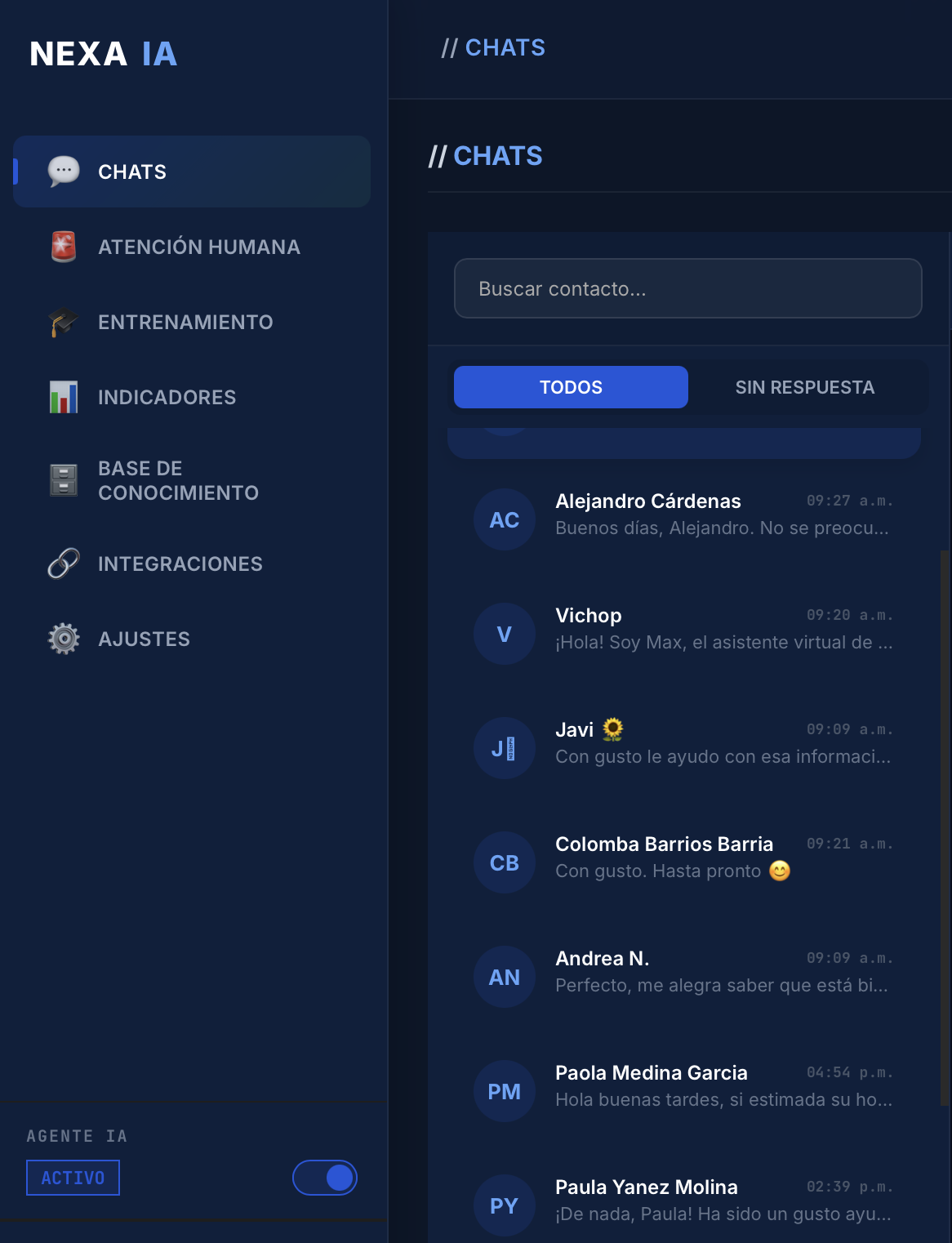The width and height of the screenshot is (952, 1243).
Task: Select the TODOS filter tab
Action: click(x=571, y=387)
